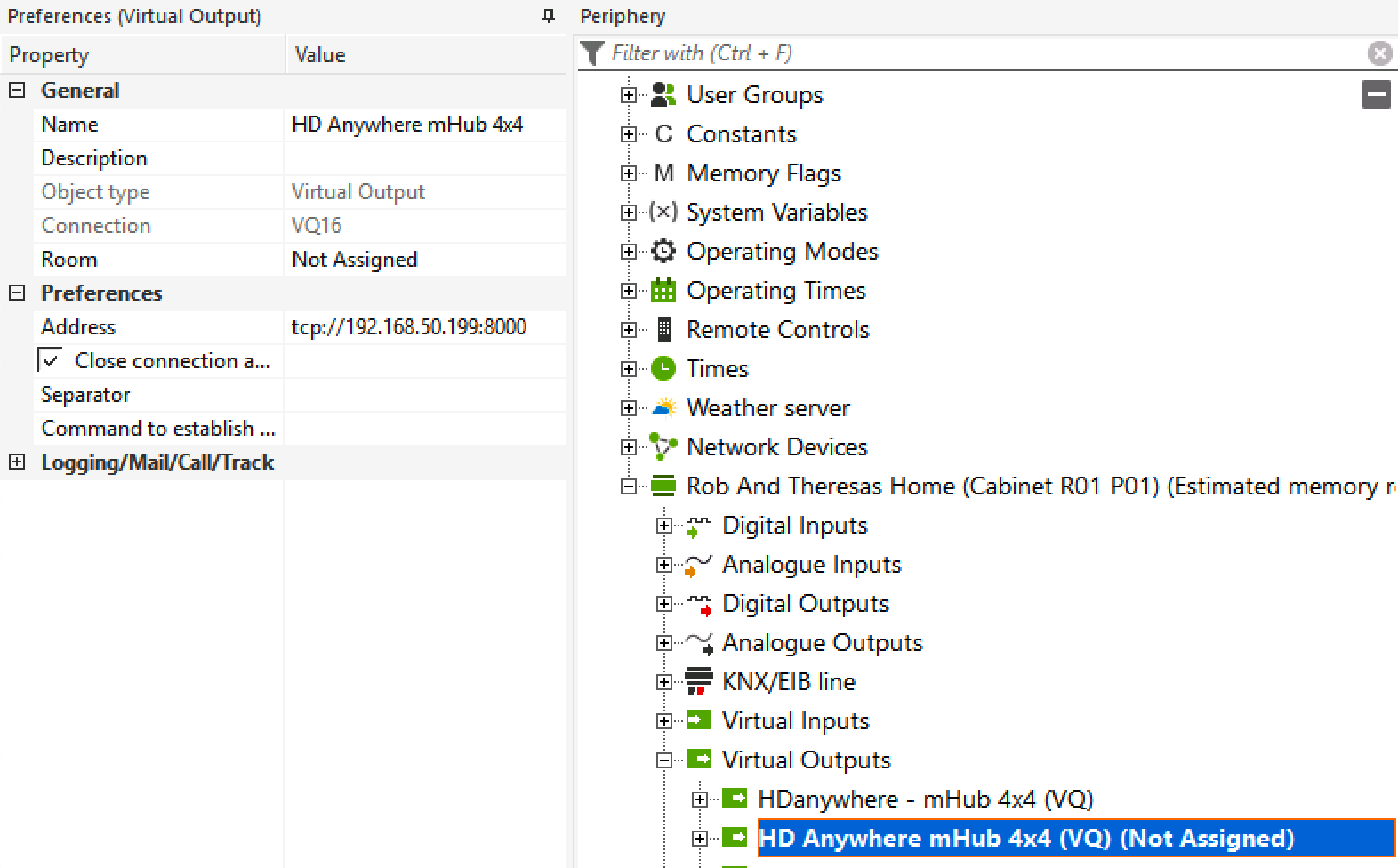The width and height of the screenshot is (1398, 868).
Task: Expand the Digital Outputs node
Action: tap(664, 604)
